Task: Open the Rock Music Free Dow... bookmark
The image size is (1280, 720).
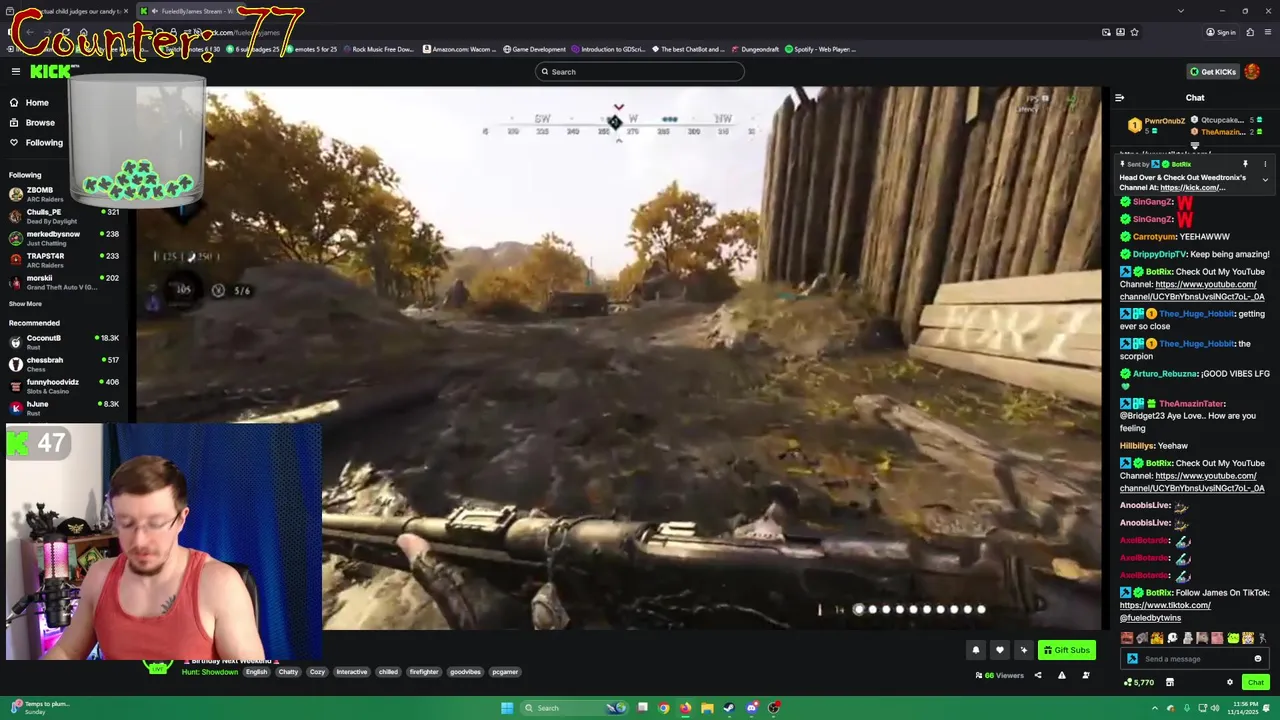Action: tap(378, 49)
